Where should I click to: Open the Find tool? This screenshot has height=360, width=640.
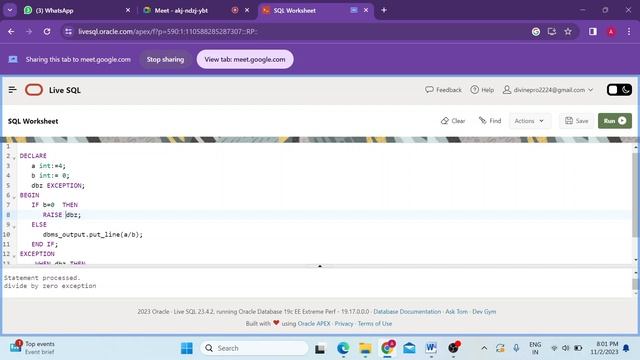click(x=490, y=121)
